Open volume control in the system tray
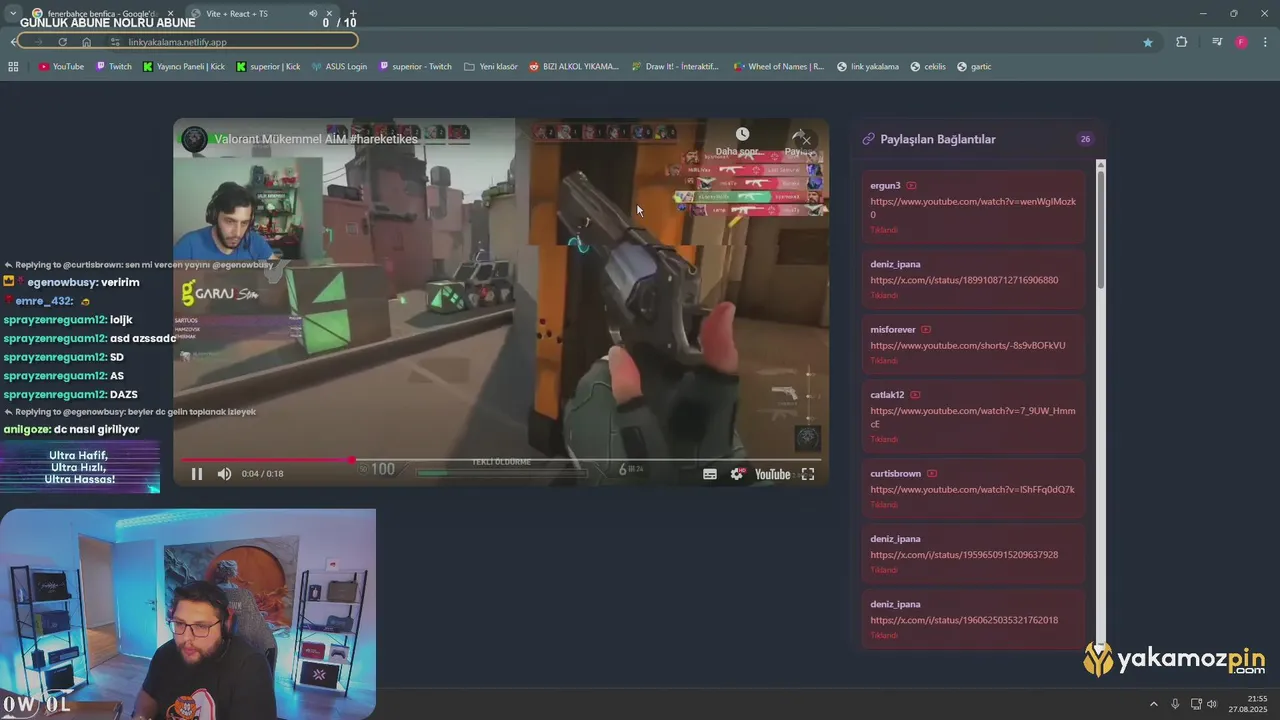Viewport: 1280px width, 720px height. coord(1212,704)
